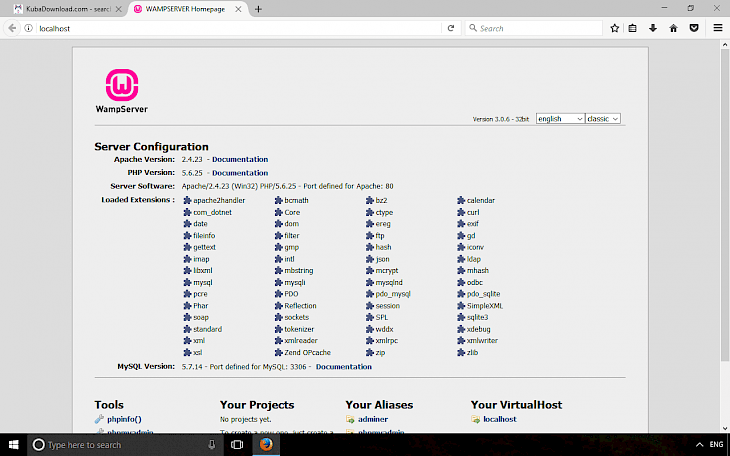Viewport: 730px width, 456px height.
Task: Bookmark this page with star icon
Action: (x=615, y=28)
